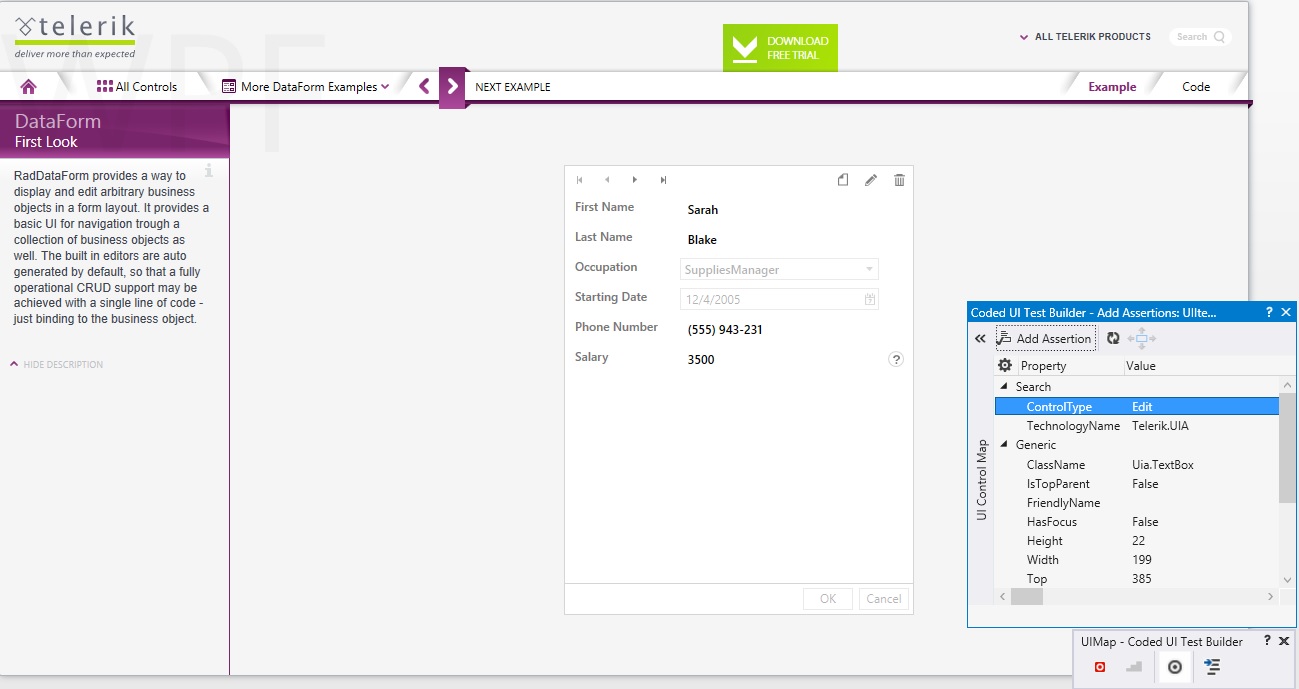1299x689 pixels.
Task: Expand More DataForm Examples dropdown
Action: click(306, 87)
